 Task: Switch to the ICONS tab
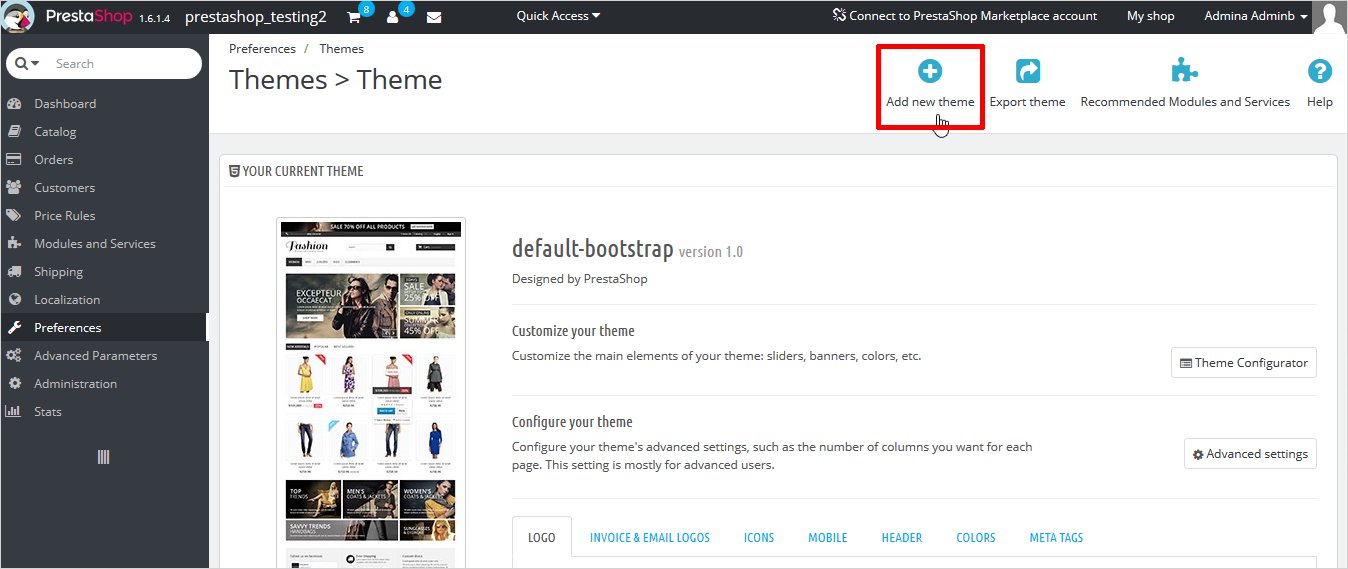click(759, 537)
